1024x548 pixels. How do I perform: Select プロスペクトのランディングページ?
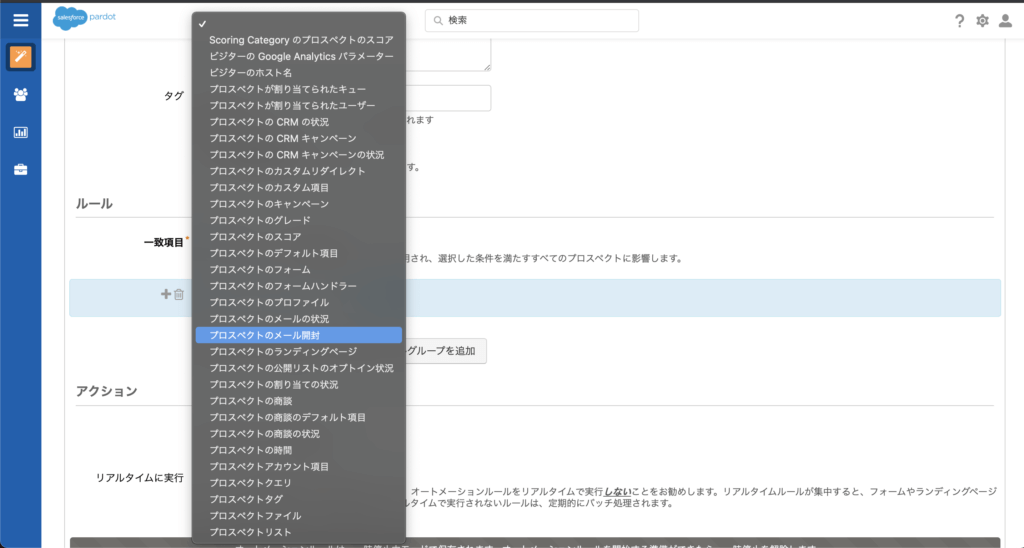(298, 351)
